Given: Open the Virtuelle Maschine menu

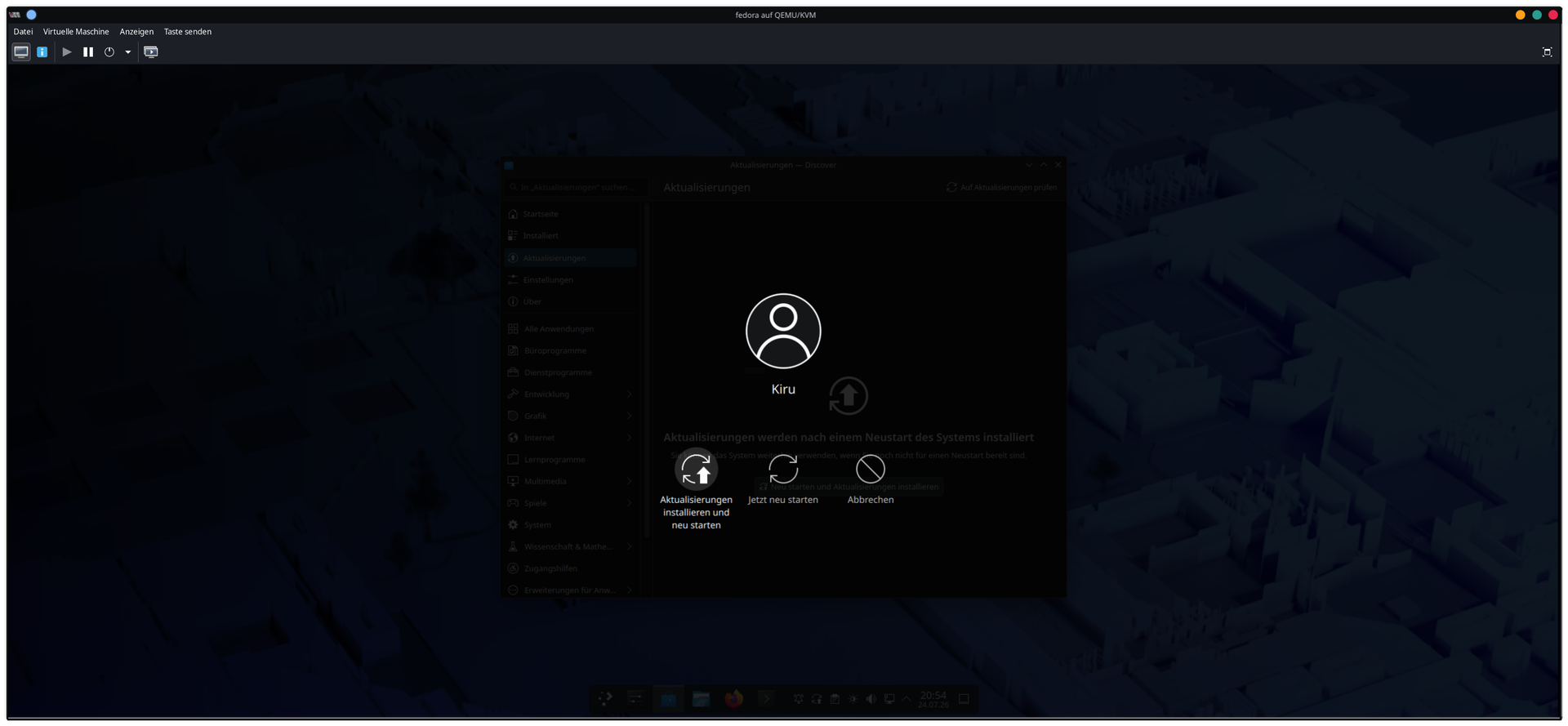Looking at the screenshot, I should pyautogui.click(x=76, y=32).
